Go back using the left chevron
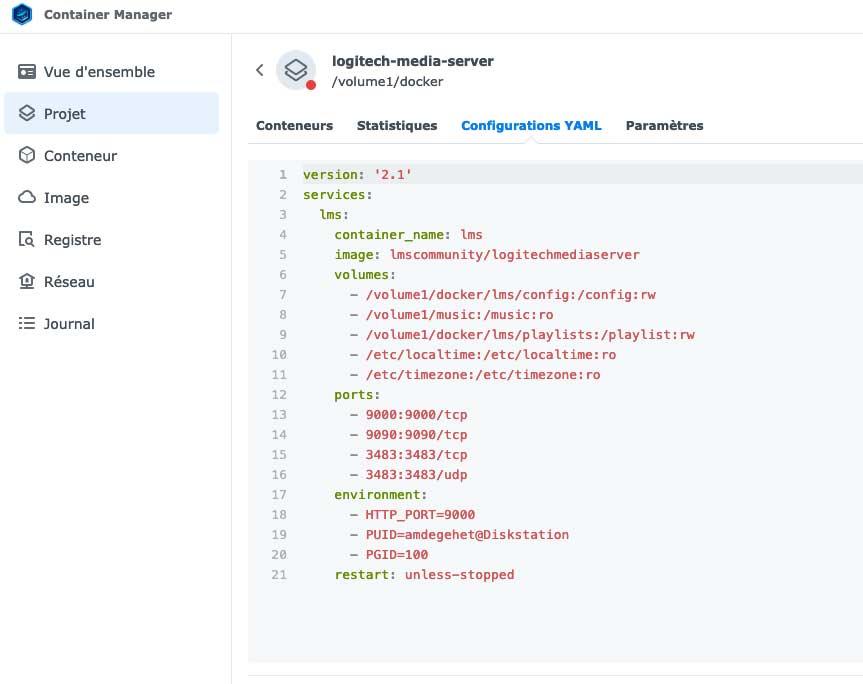863x684 pixels. point(260,70)
